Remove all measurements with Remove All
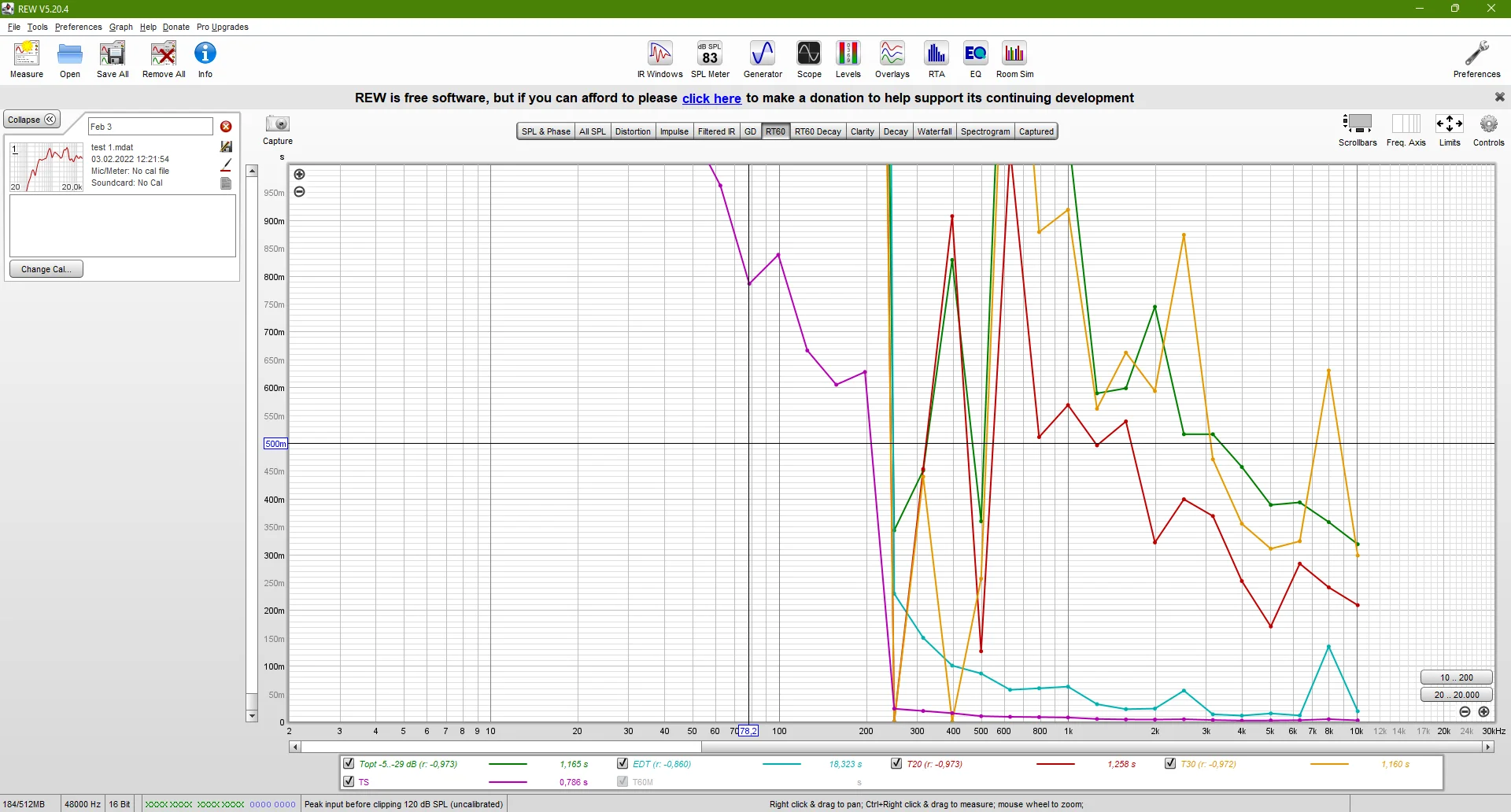 click(x=164, y=60)
